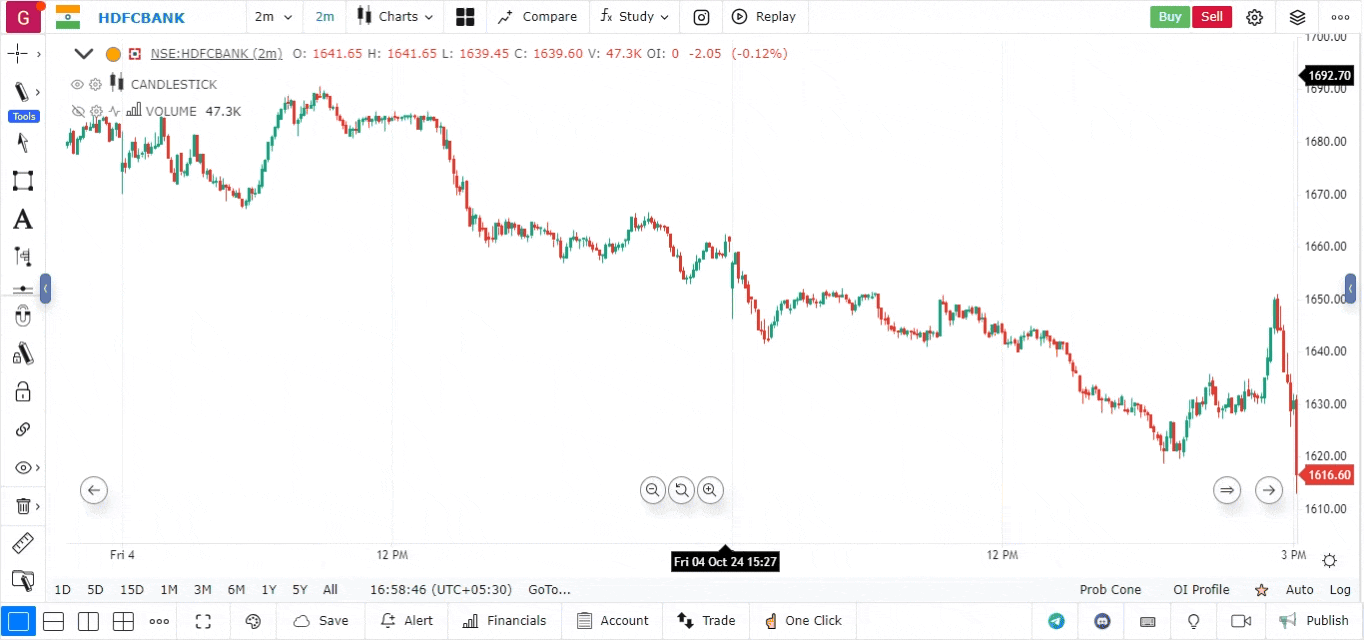
Task: Click the layers icon in top bar
Action: [1297, 17]
